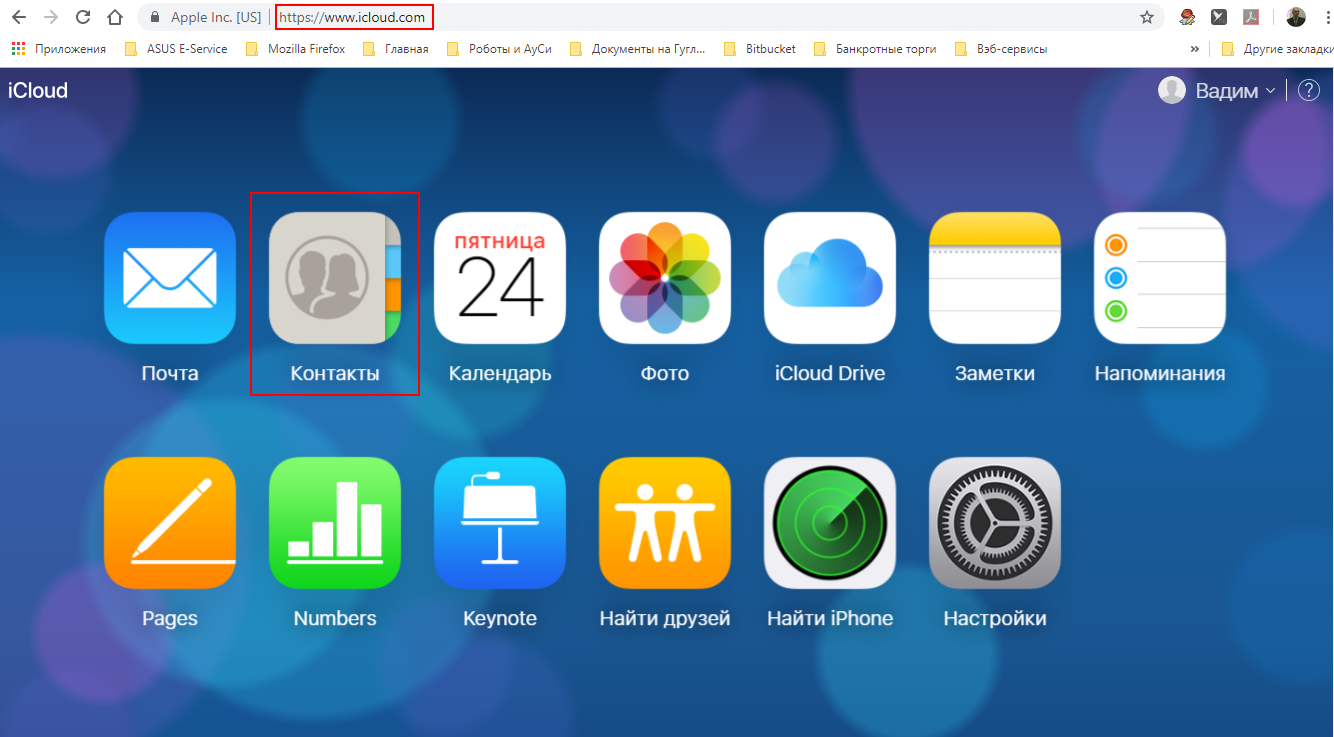Open the Вэб-сервисы bookmark folder
1334x737 pixels.
click(x=1001, y=48)
